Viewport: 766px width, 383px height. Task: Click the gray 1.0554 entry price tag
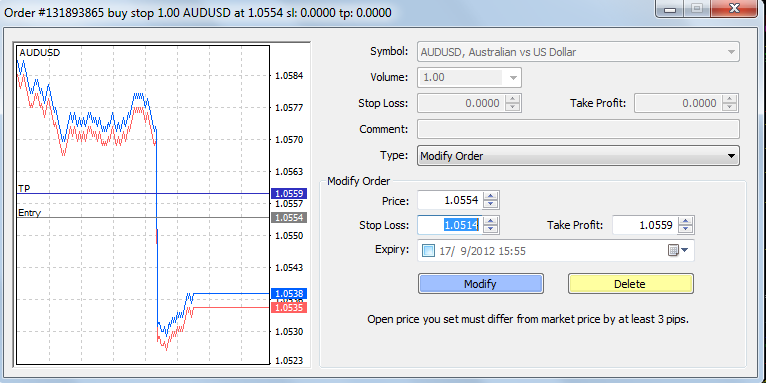(x=289, y=217)
